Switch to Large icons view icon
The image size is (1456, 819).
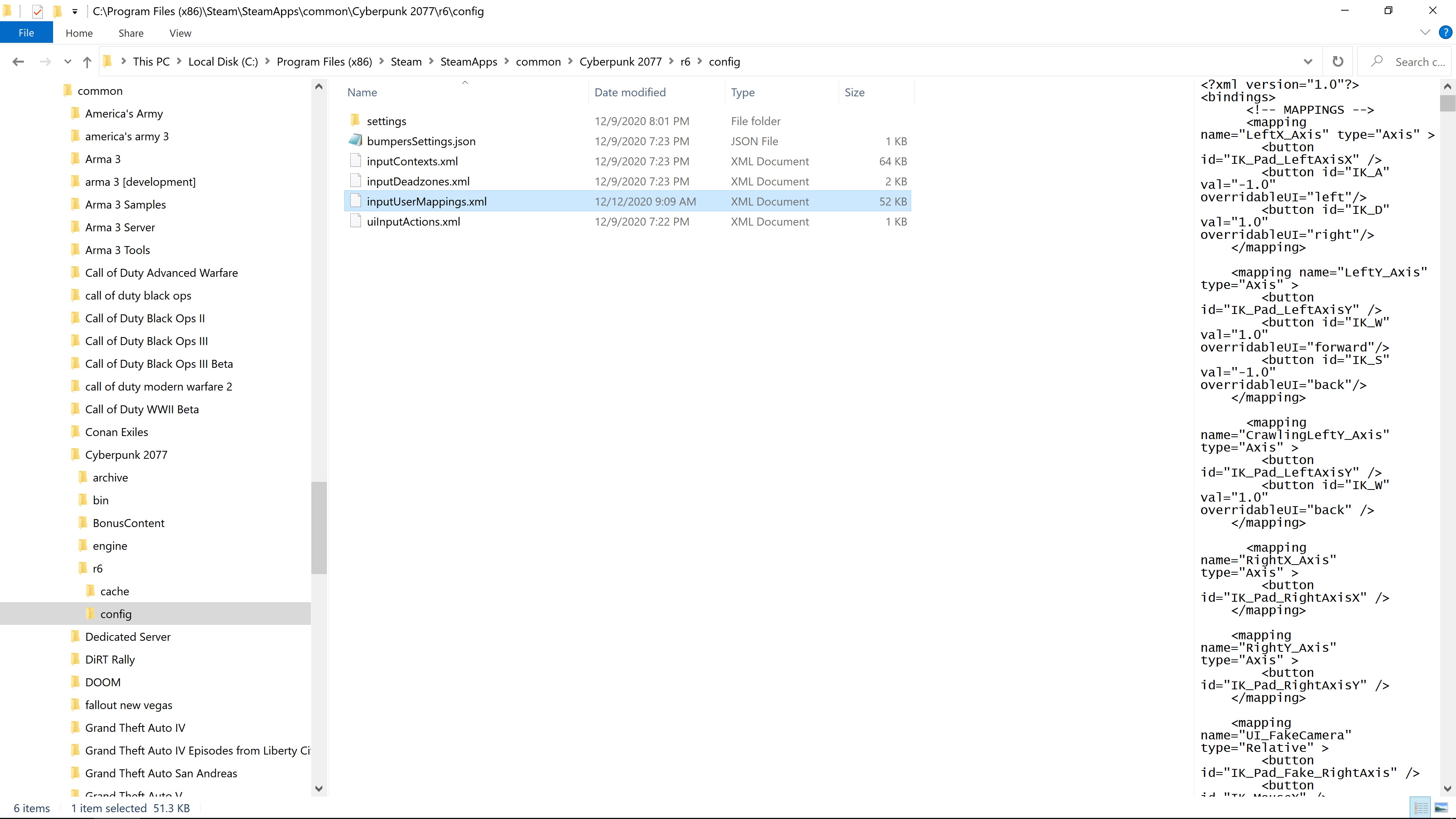coord(1441,808)
